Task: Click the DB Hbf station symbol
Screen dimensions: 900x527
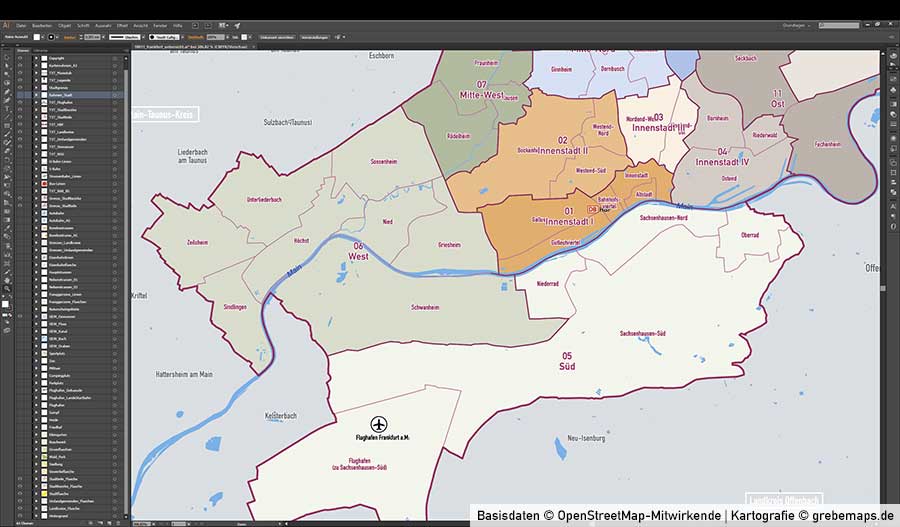Action: 592,210
